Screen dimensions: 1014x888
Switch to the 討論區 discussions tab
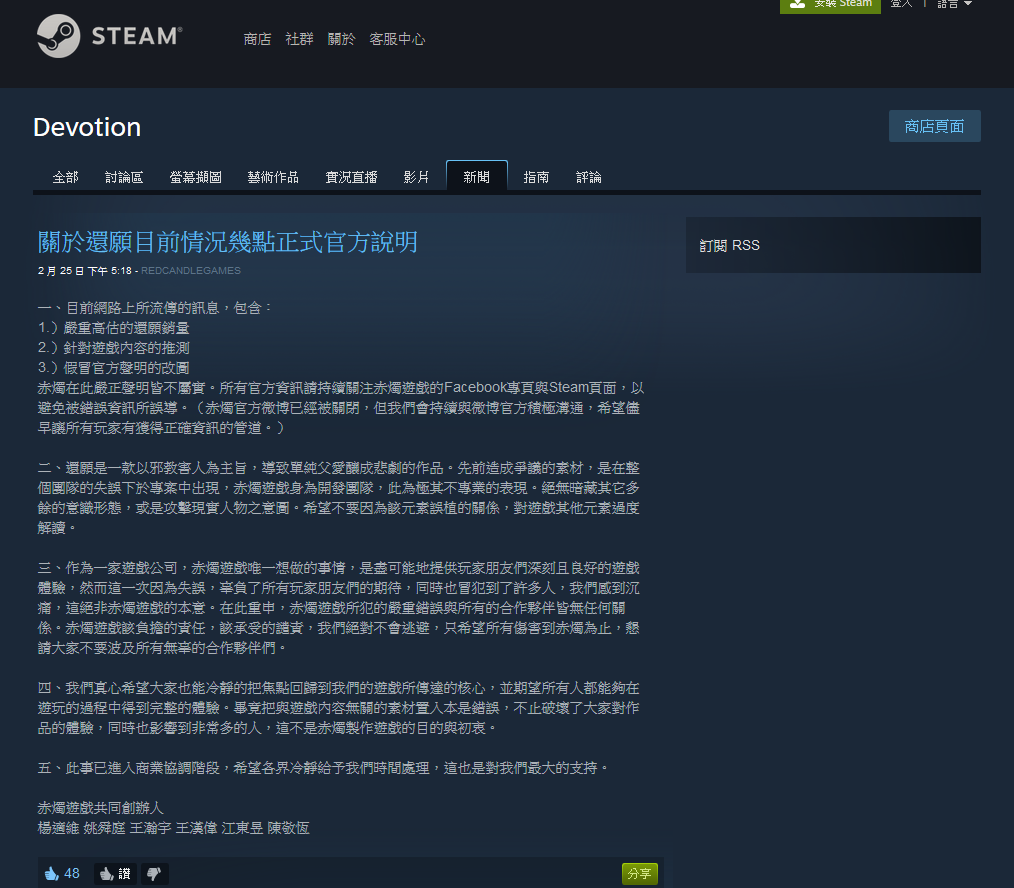(x=124, y=177)
